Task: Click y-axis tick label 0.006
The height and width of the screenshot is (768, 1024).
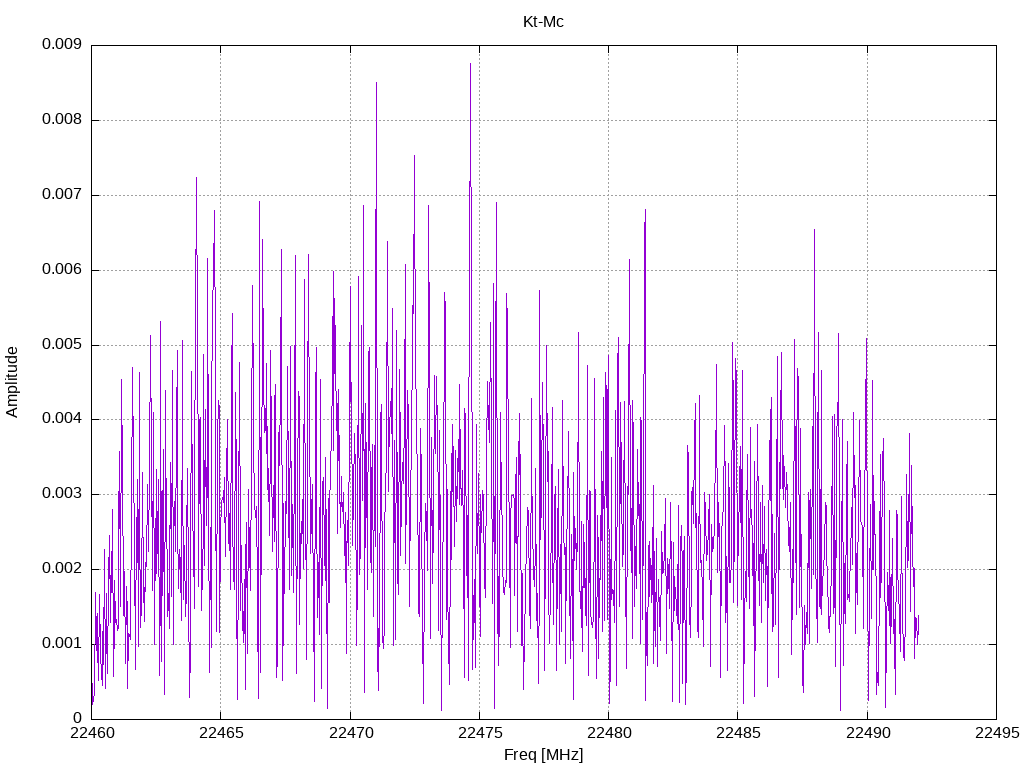Action: (x=62, y=270)
